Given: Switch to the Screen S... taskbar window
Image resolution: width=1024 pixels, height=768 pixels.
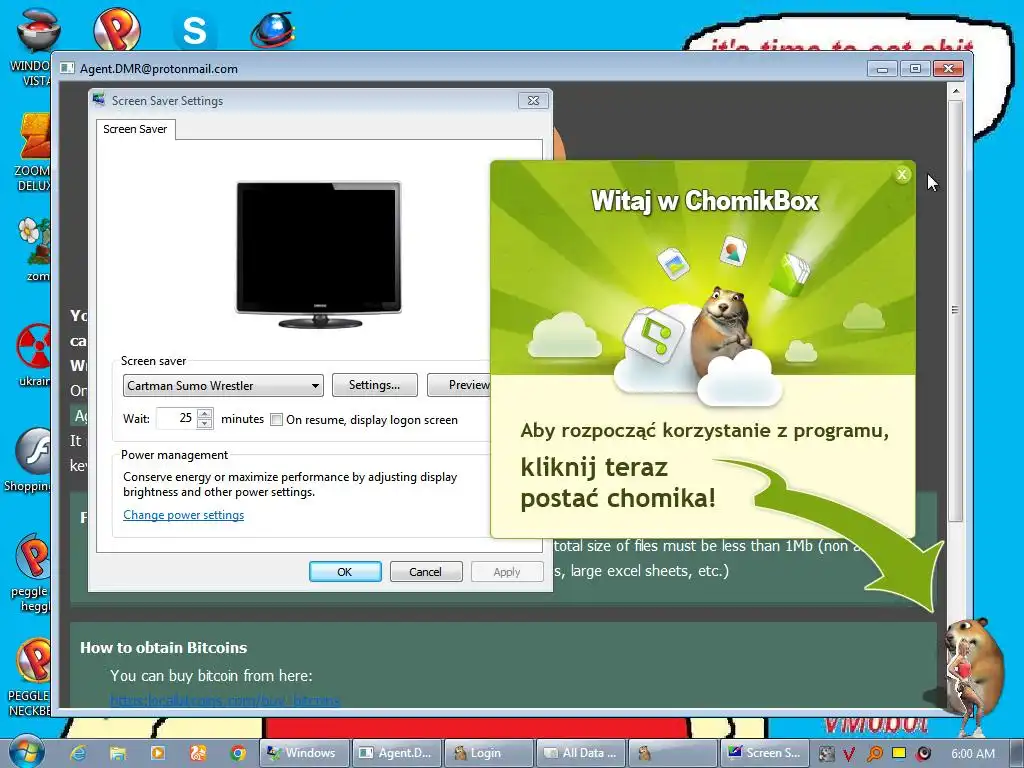Looking at the screenshot, I should pyautogui.click(x=765, y=753).
